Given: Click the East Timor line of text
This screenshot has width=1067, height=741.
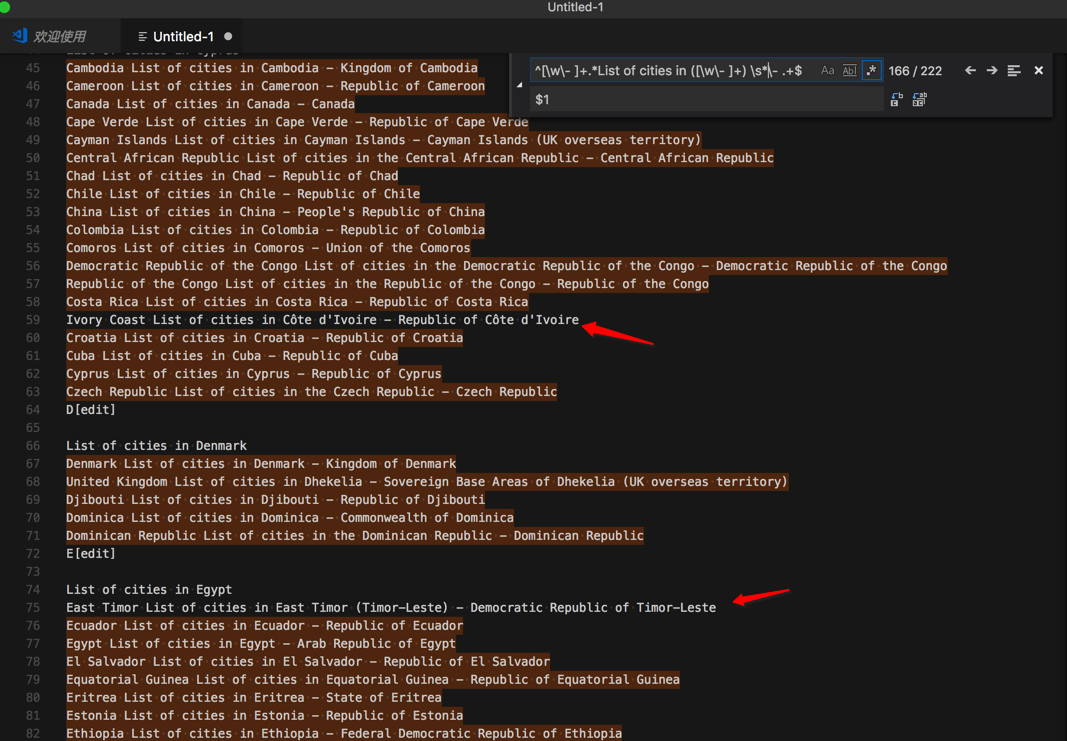Looking at the screenshot, I should [x=391, y=608].
